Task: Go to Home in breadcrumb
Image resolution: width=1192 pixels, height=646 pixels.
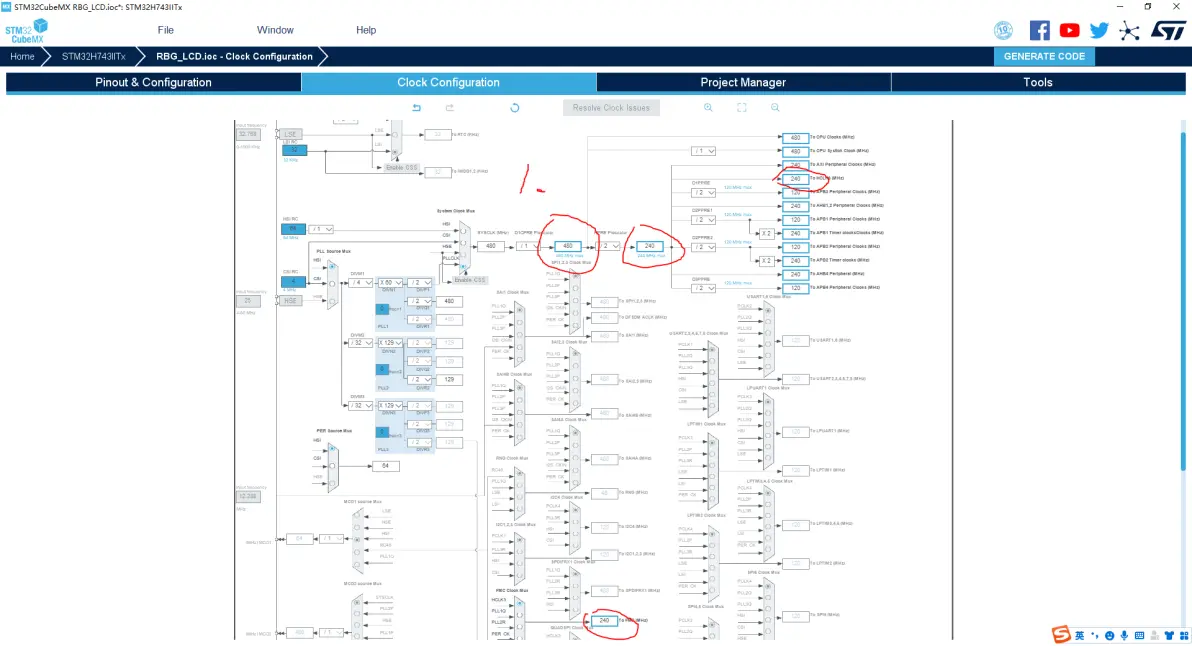Action: click(22, 56)
